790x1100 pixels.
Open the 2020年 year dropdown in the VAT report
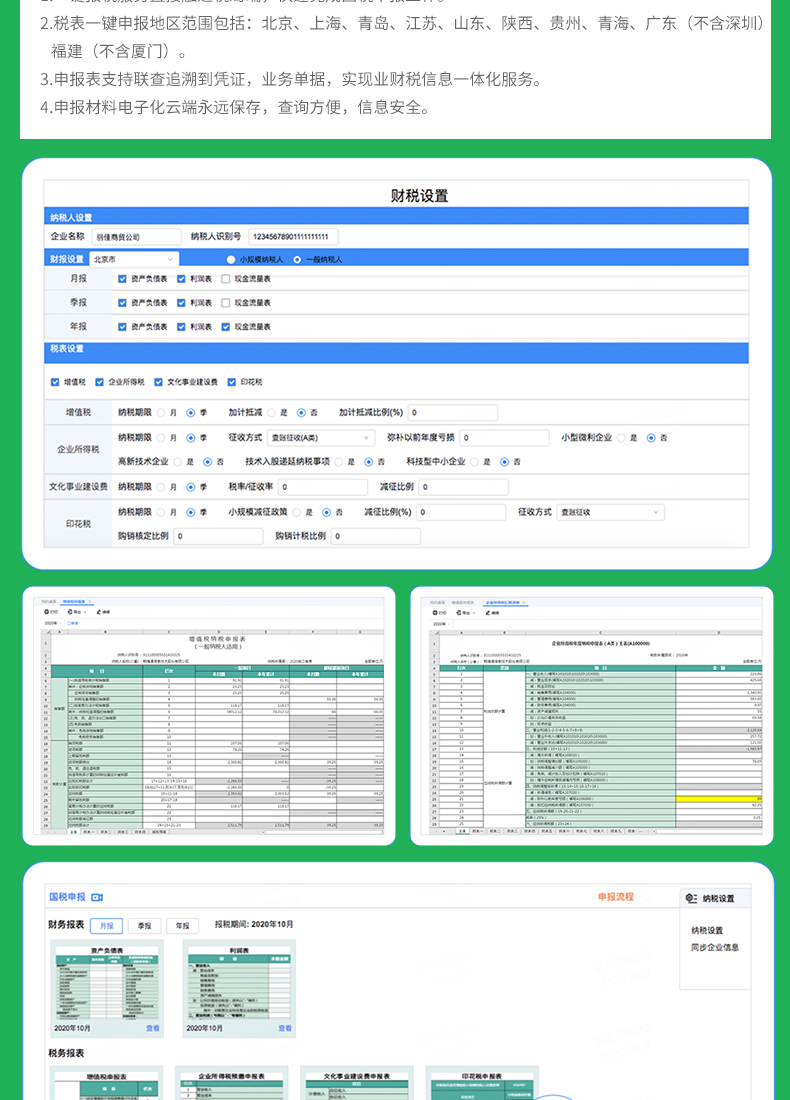(x=53, y=623)
